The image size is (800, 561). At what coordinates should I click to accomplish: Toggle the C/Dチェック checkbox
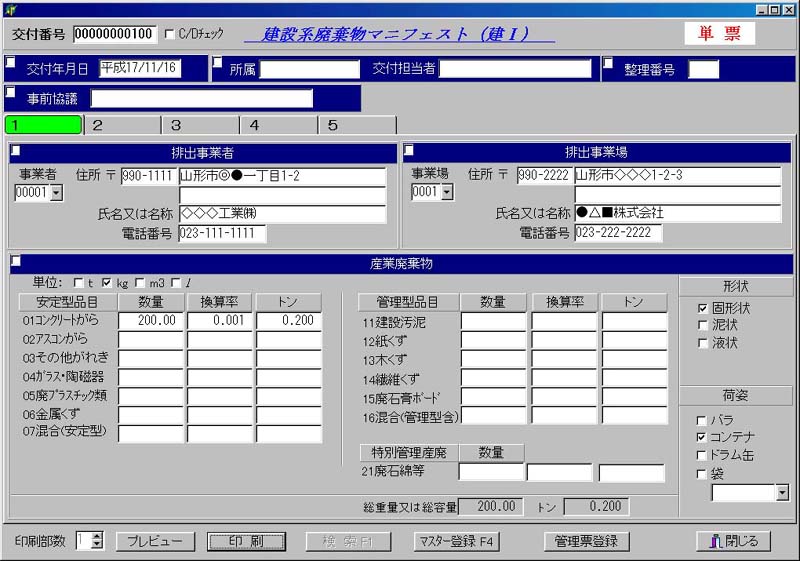point(169,34)
